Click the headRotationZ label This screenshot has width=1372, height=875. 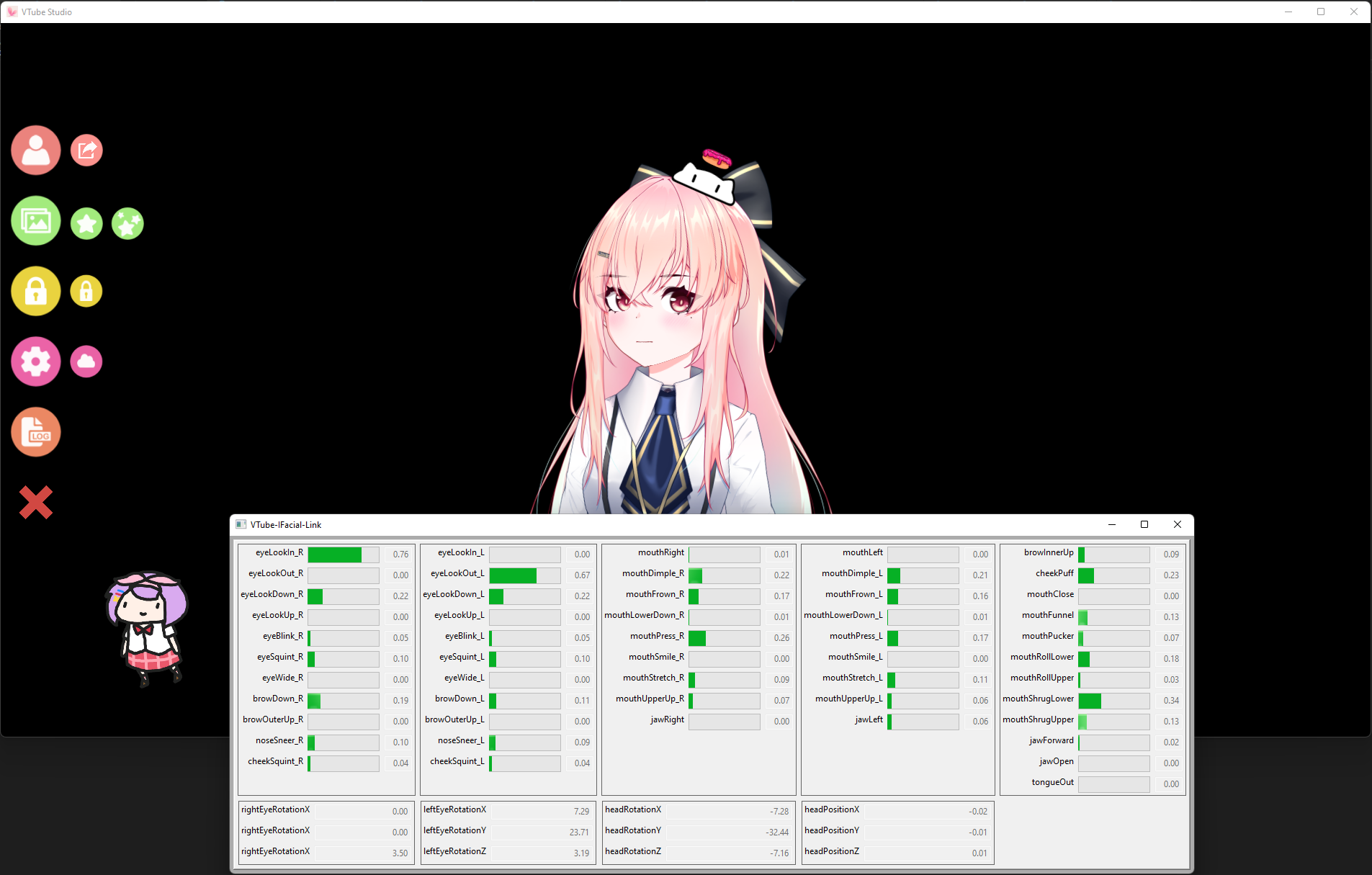633,851
